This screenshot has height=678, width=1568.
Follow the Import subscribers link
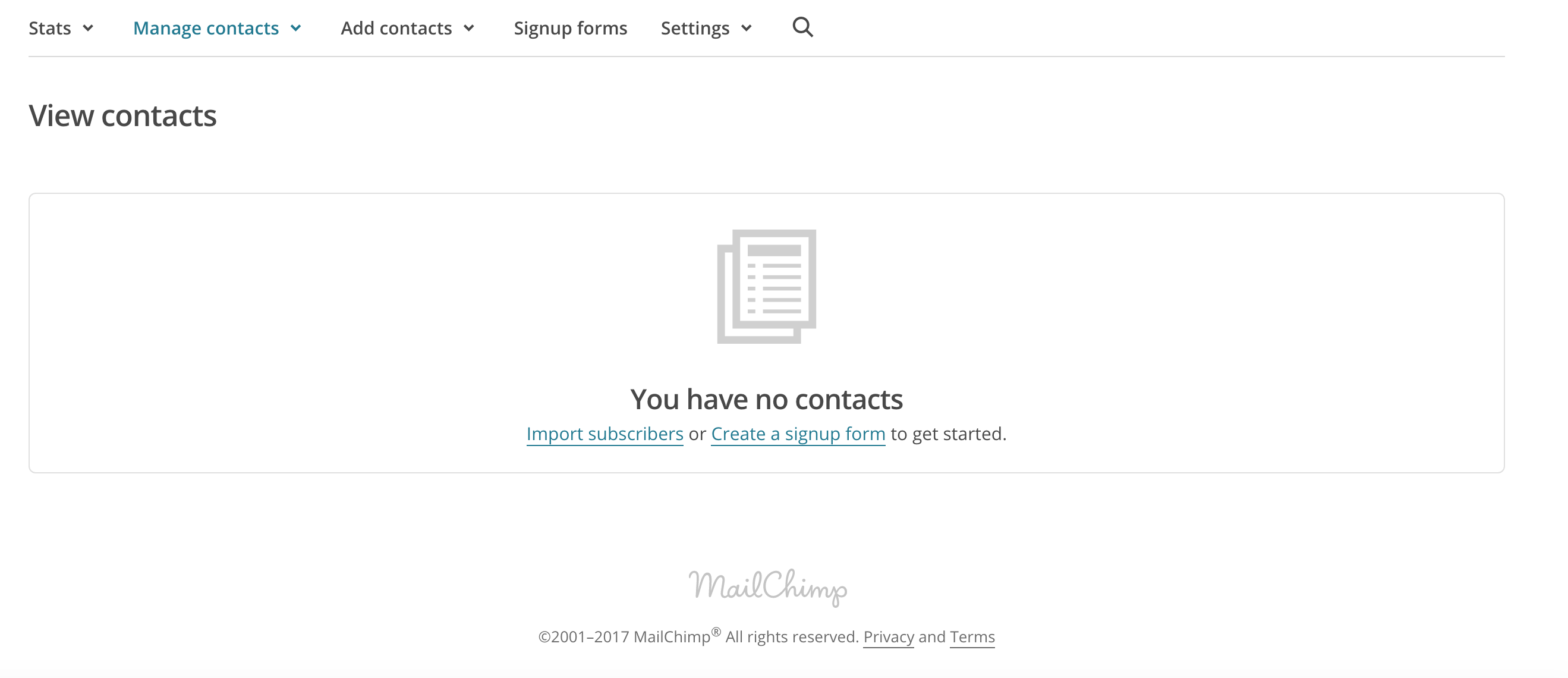coord(605,434)
